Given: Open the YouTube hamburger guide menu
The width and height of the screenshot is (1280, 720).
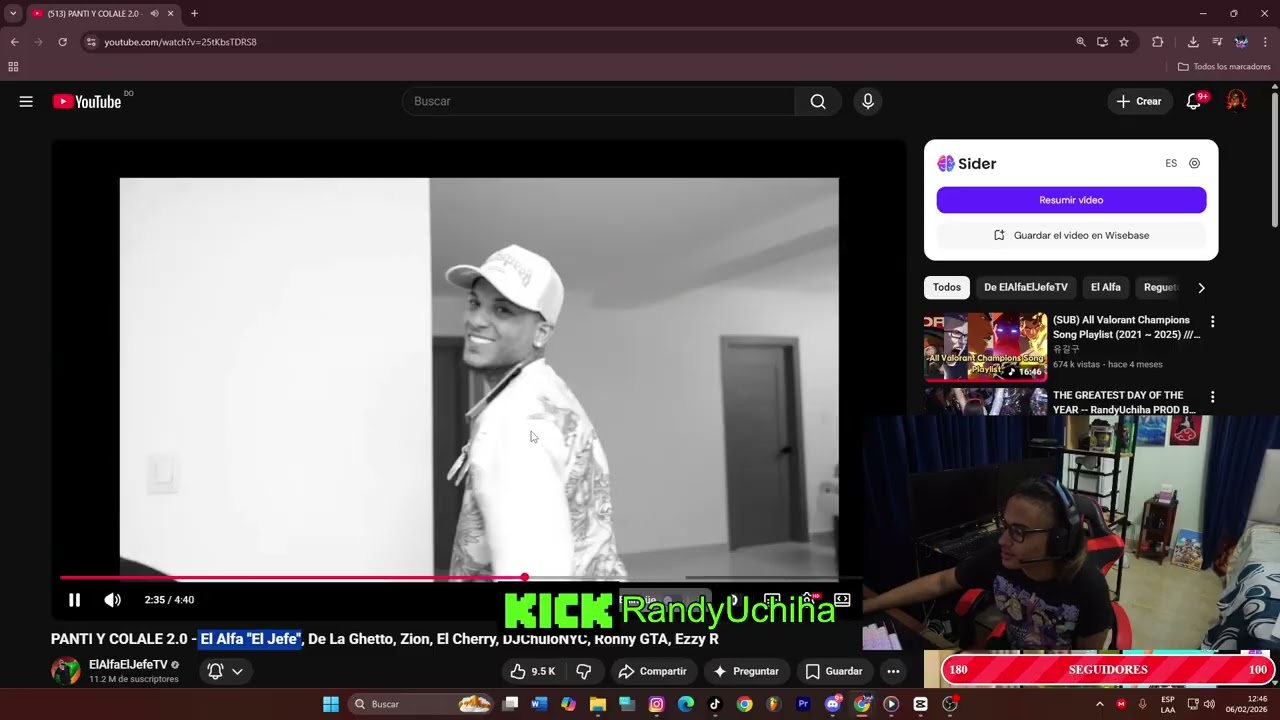Looking at the screenshot, I should tap(26, 101).
